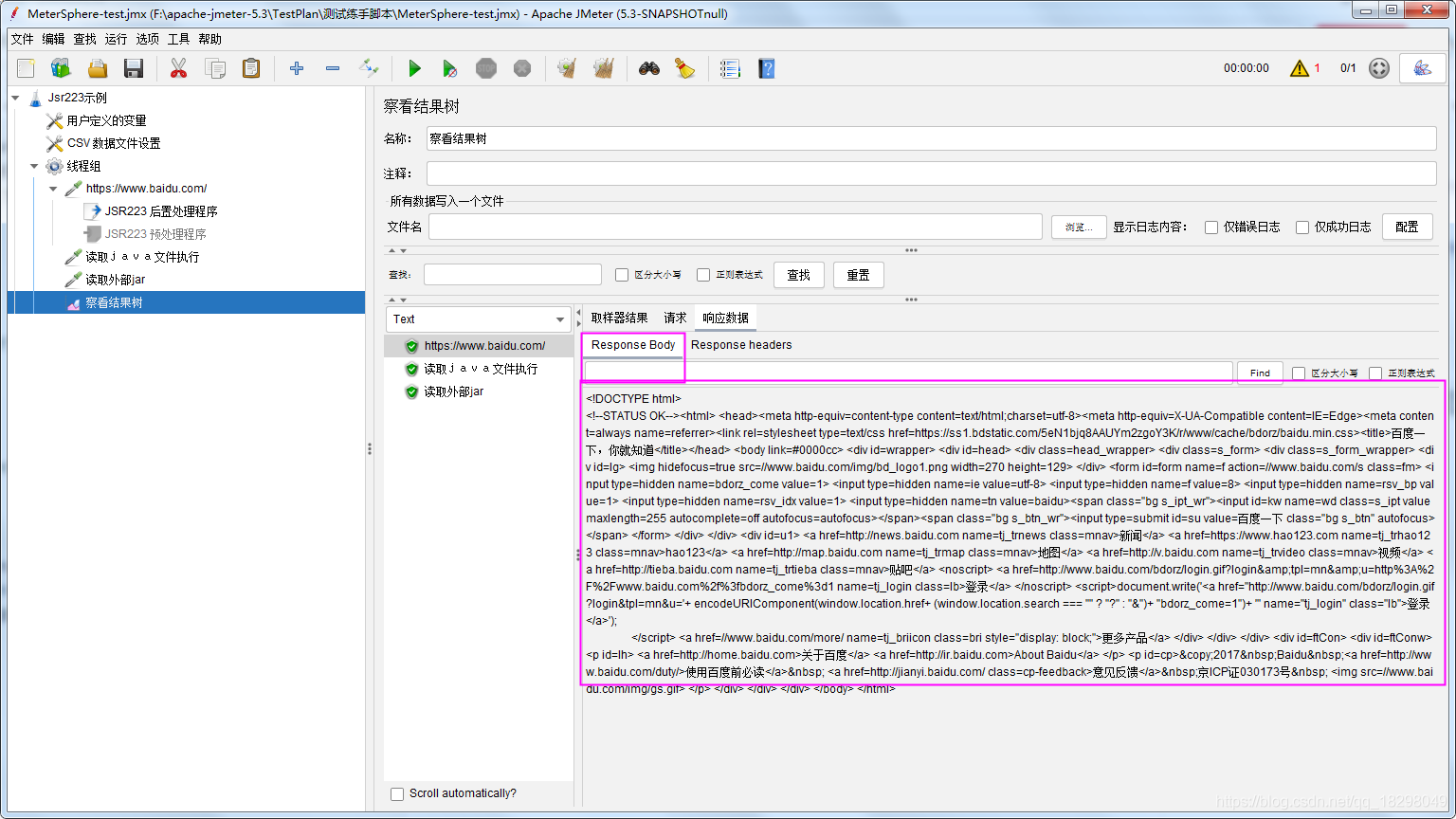
Task: Click the top-right log viewer button icon
Action: pos(1423,68)
